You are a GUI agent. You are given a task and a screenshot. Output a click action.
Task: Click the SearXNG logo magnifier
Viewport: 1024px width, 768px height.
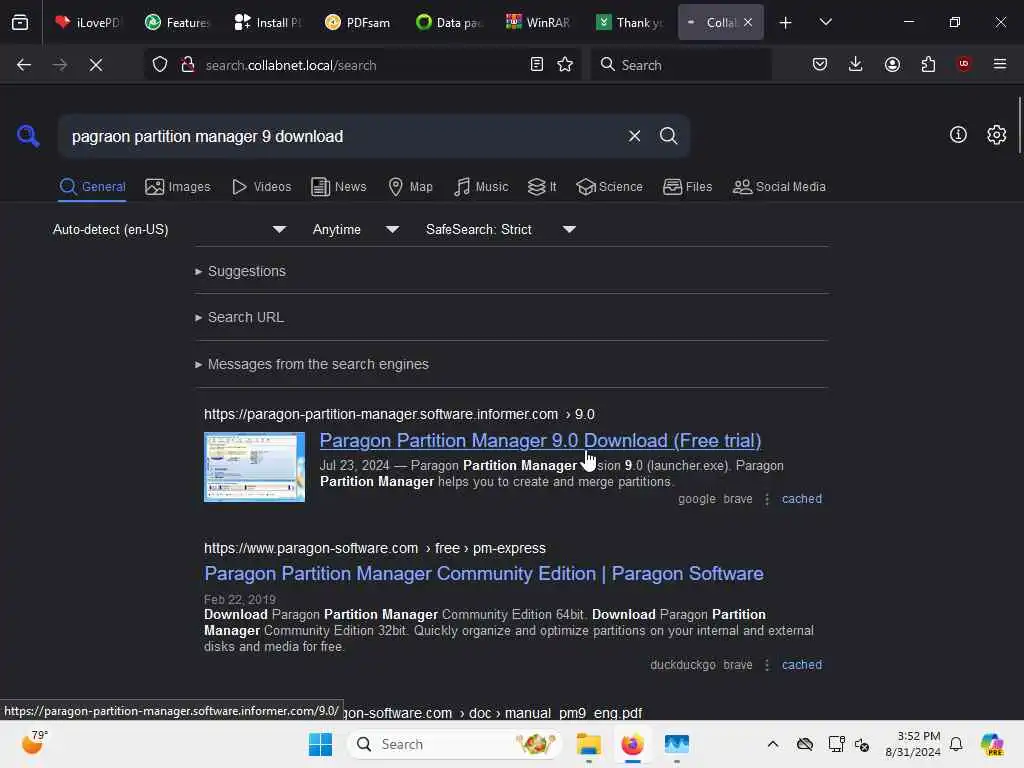click(28, 136)
